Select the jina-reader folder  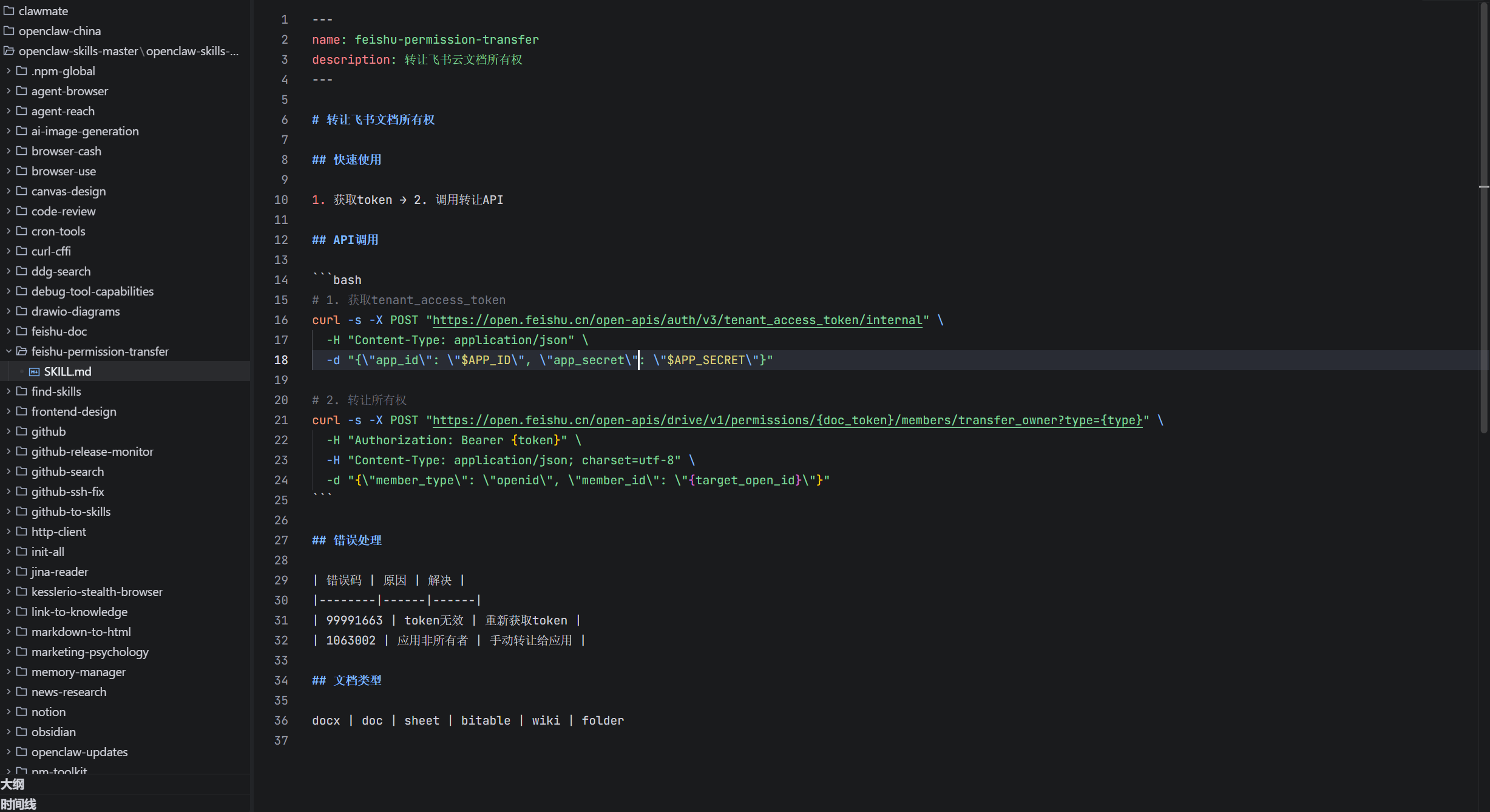[x=59, y=572]
